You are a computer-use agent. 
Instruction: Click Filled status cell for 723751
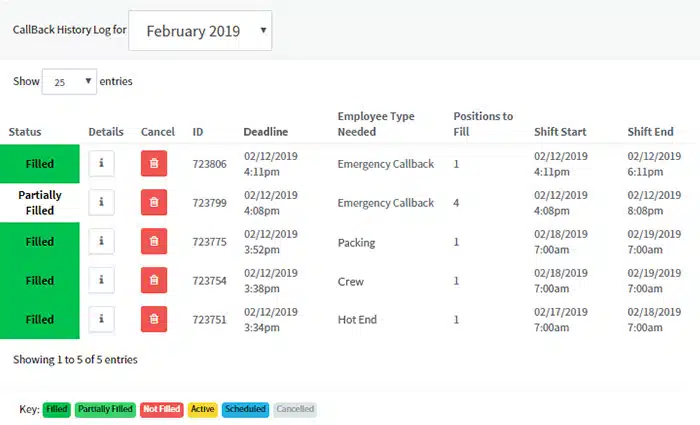click(40, 319)
